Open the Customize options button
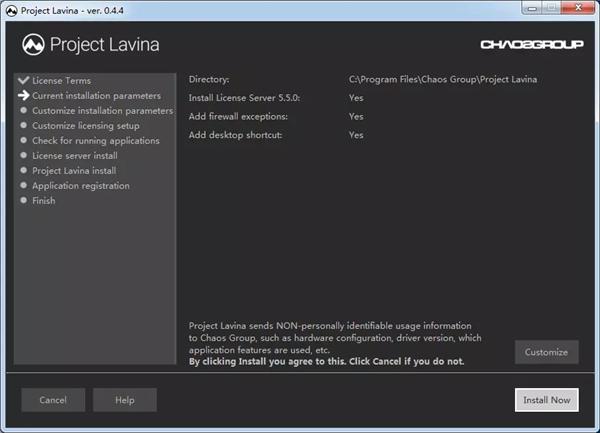This screenshot has height=433, width=600. click(x=546, y=352)
